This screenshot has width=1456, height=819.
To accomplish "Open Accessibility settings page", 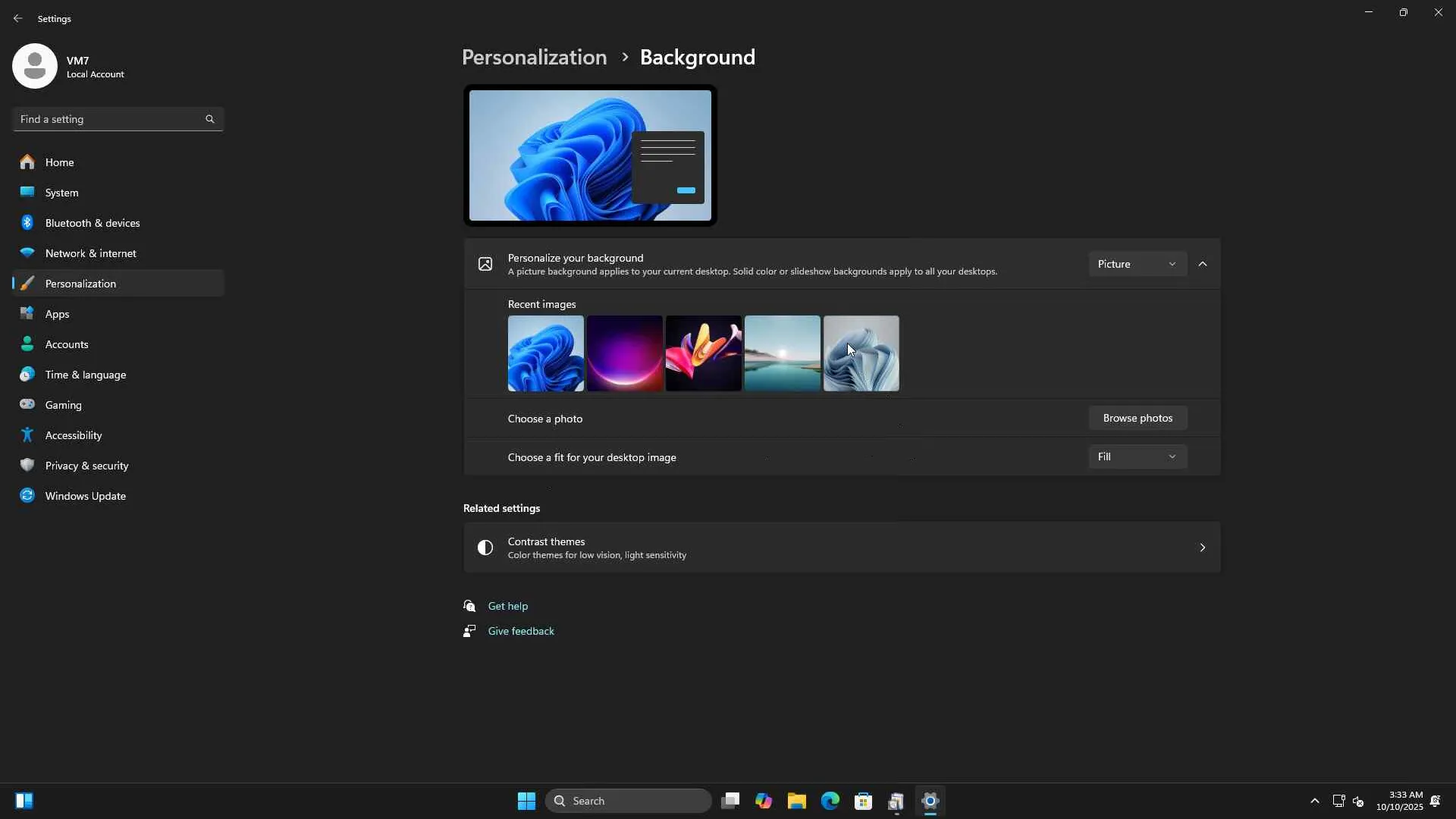I will (73, 435).
